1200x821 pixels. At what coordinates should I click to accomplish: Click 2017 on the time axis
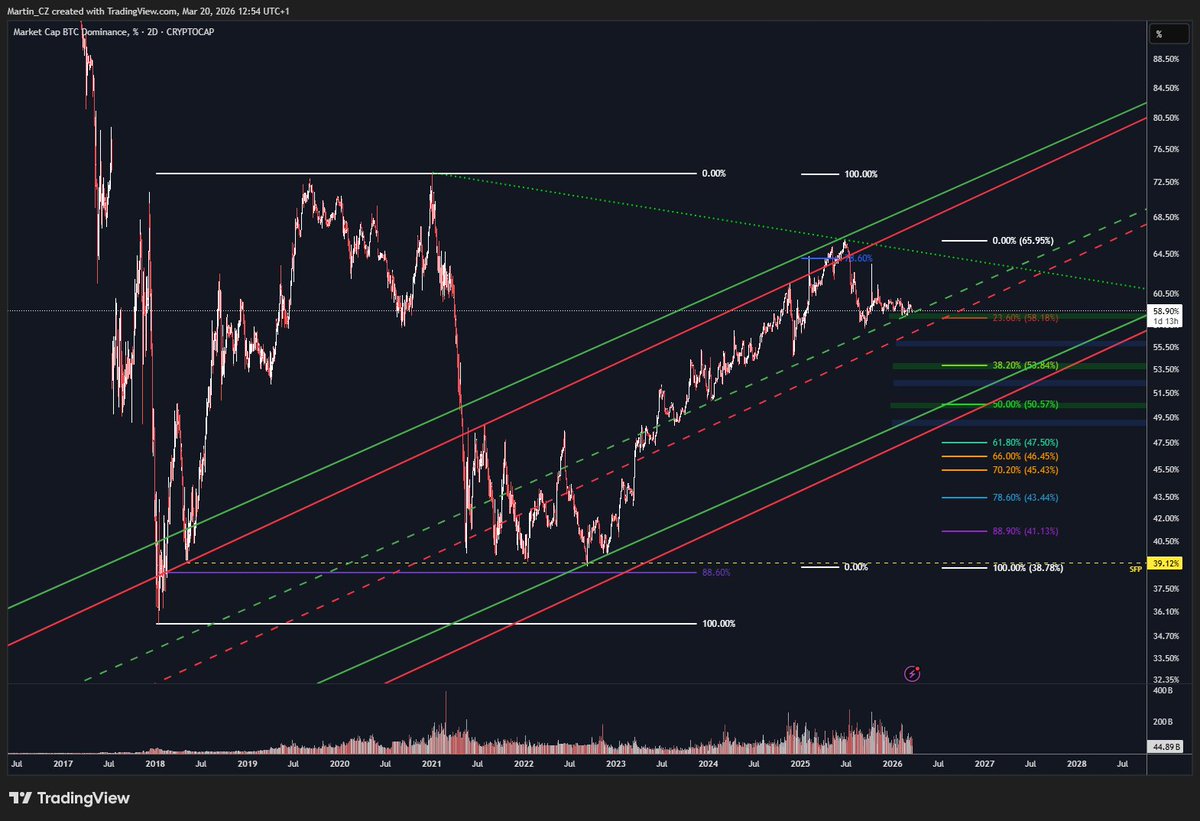coord(63,763)
